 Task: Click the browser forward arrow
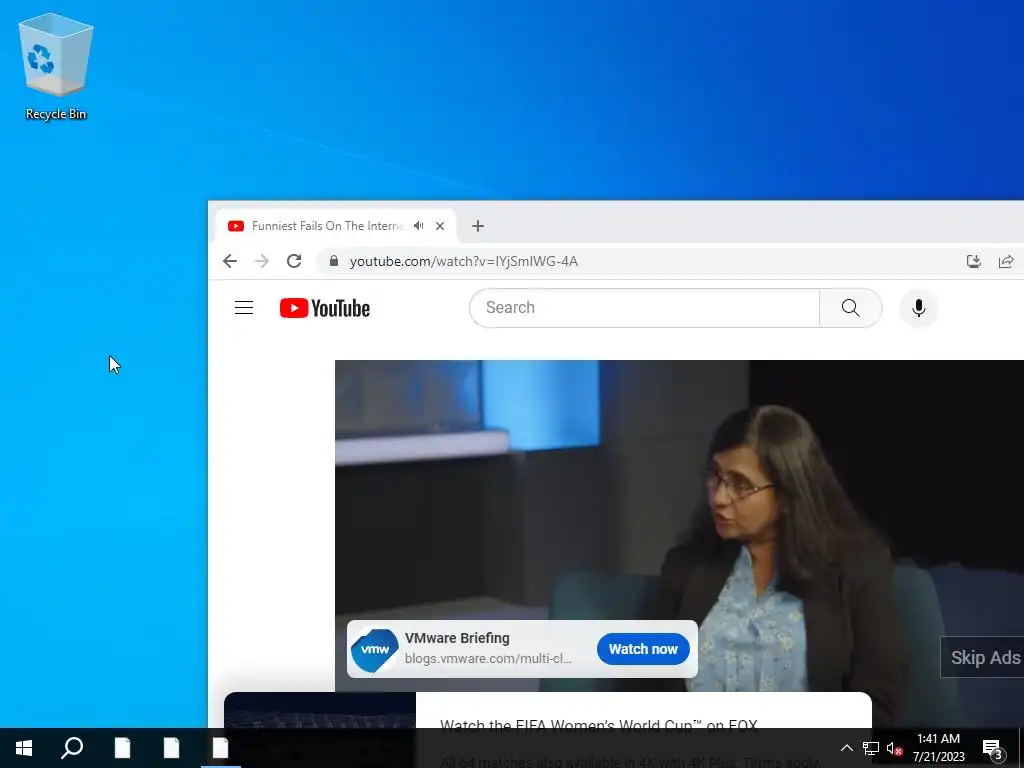click(262, 261)
